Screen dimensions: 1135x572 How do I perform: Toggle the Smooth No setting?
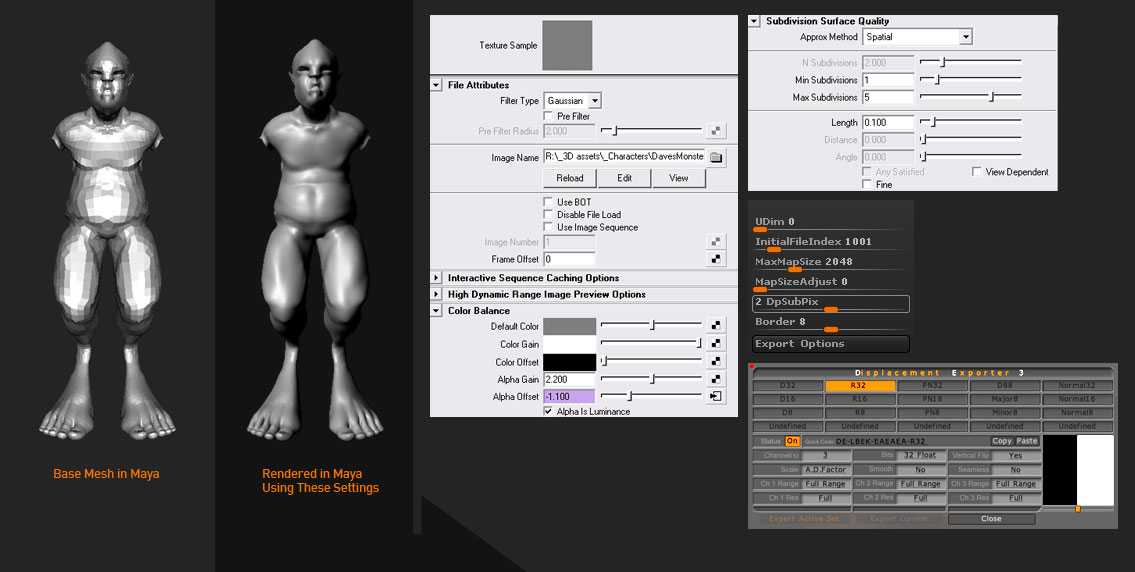pyautogui.click(x=920, y=469)
